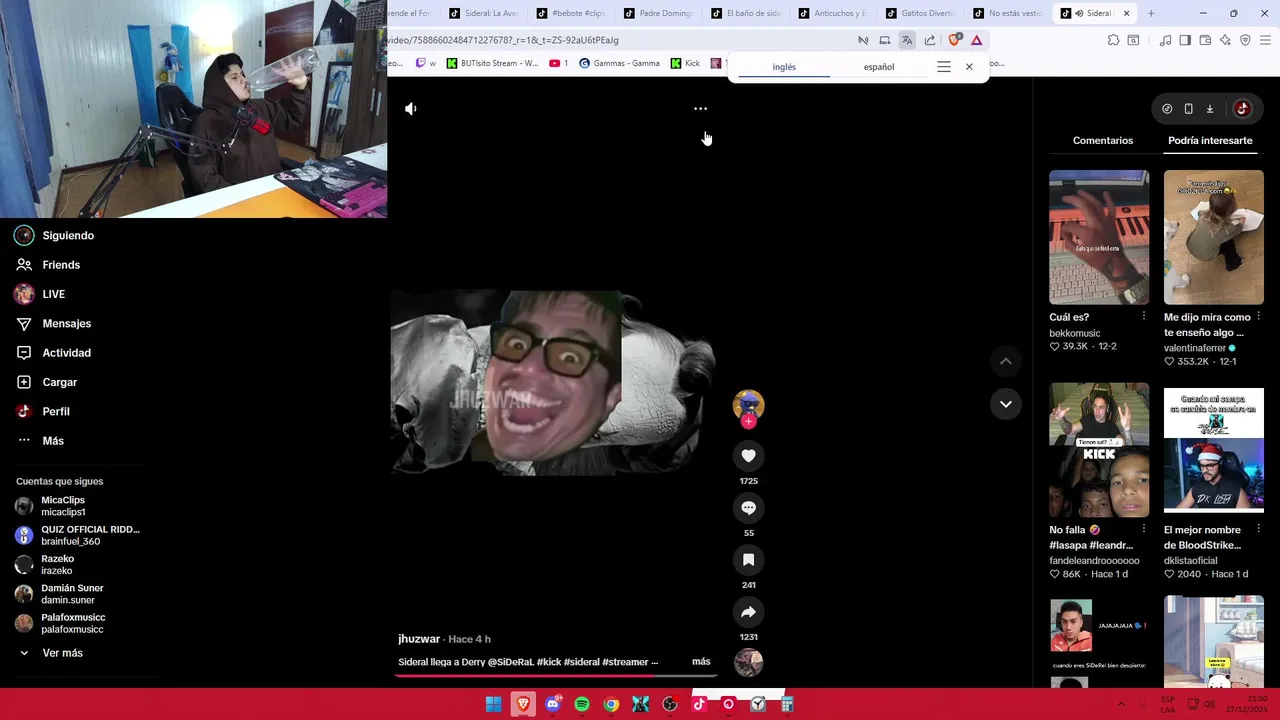Click the Brave Rewards triangle icon

tap(977, 40)
